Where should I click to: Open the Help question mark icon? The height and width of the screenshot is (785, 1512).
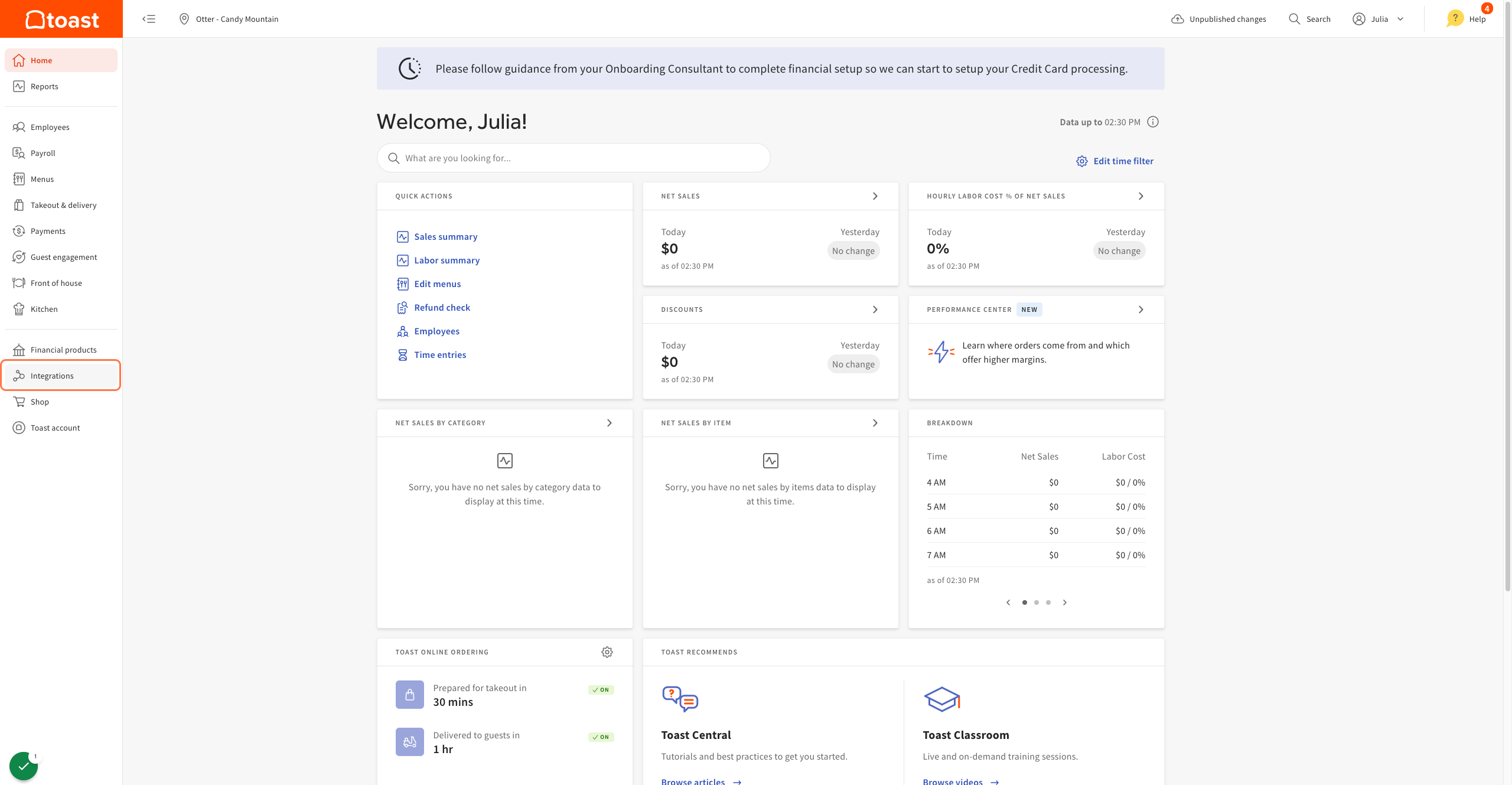[x=1455, y=18]
